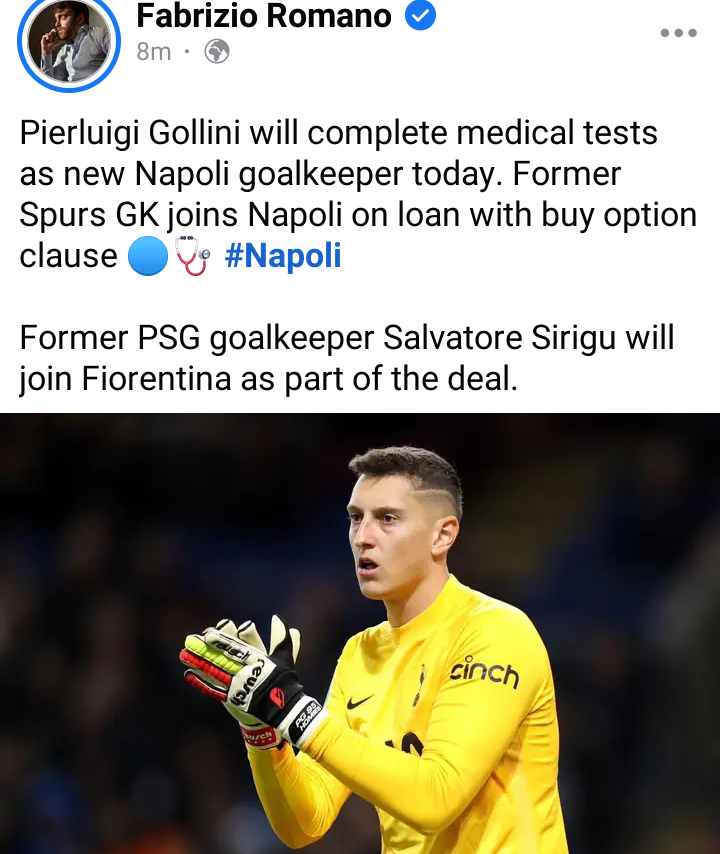The height and width of the screenshot is (854, 720).
Task: Click the Pierluigi Gollini name in text
Action: pos(130,133)
